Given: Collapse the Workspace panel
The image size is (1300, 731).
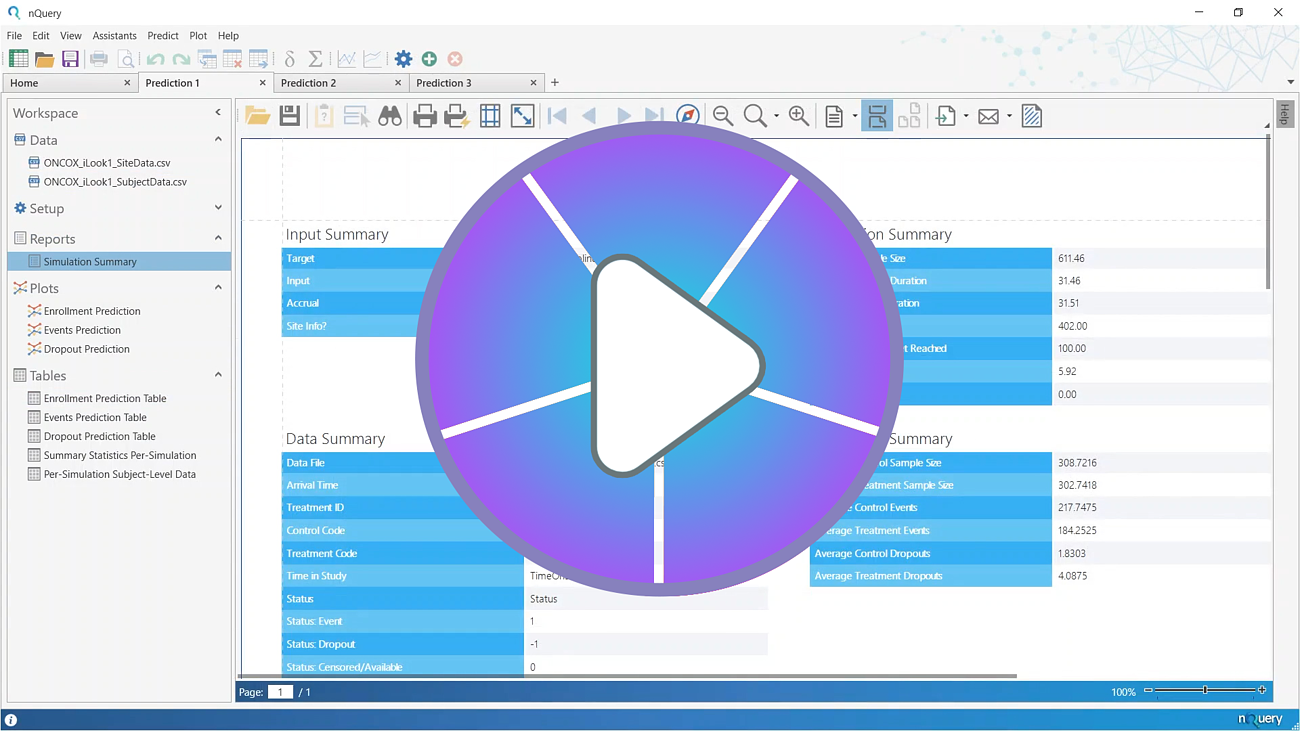Looking at the screenshot, I should tap(218, 113).
